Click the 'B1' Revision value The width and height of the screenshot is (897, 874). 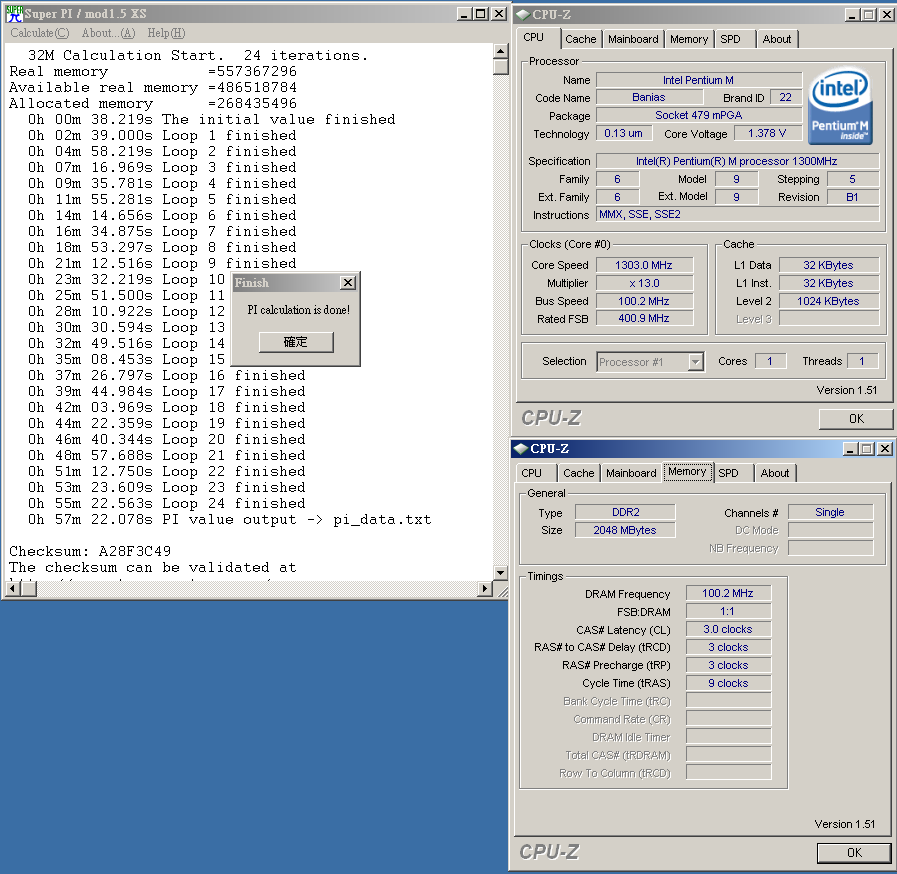tap(852, 197)
